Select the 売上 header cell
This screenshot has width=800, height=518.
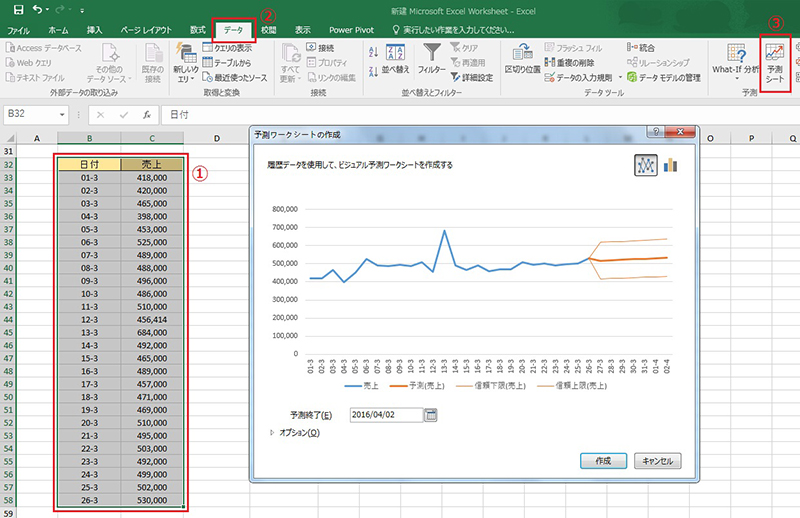coord(152,164)
